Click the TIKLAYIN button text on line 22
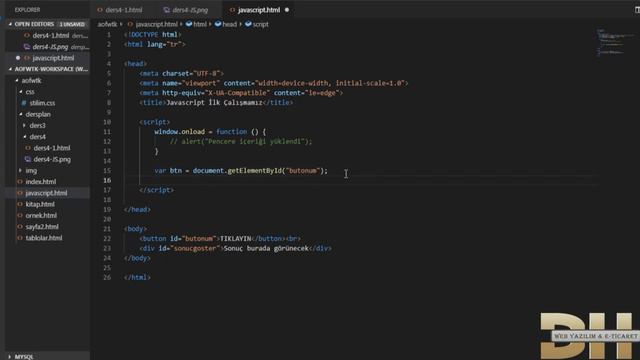Viewport: 640px width, 360px height. (236, 238)
